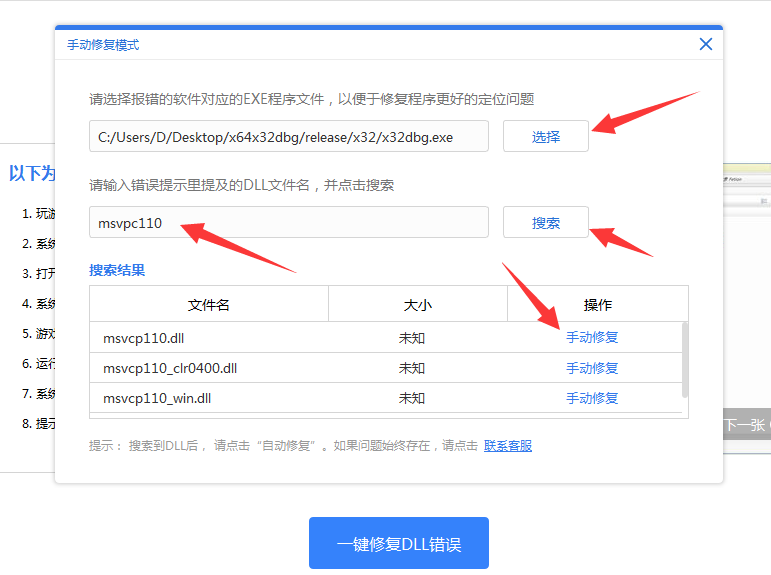Click 手动修复 for msvcp110_clr0400.dll

pyautogui.click(x=592, y=368)
